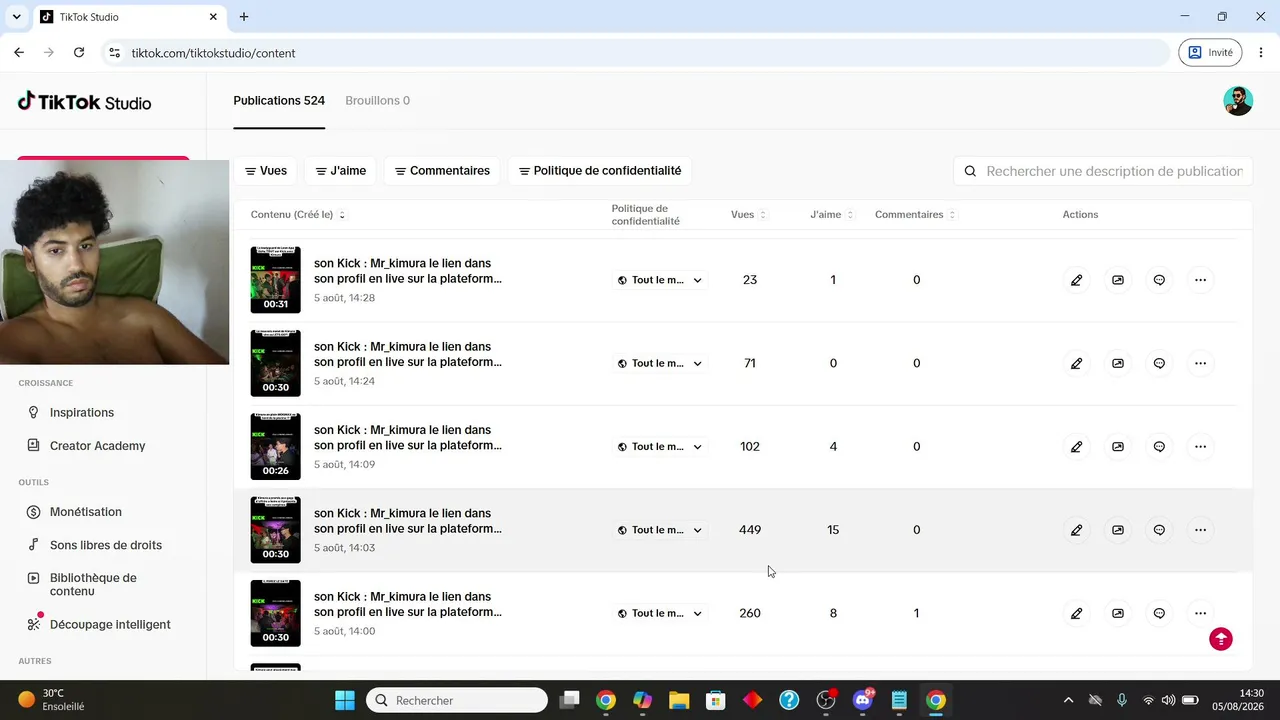Reload the page in Chrome
Viewport: 1280px width, 720px height.
[79, 53]
